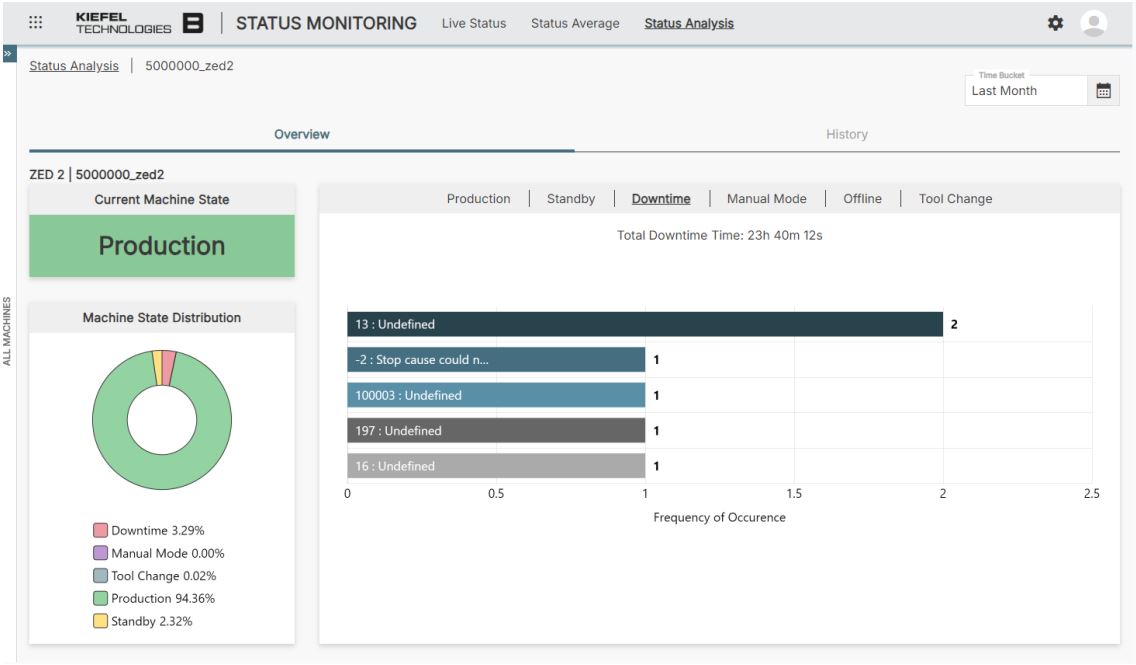The image size is (1136, 665).
Task: Switch to the Overview tab
Action: click(301, 135)
